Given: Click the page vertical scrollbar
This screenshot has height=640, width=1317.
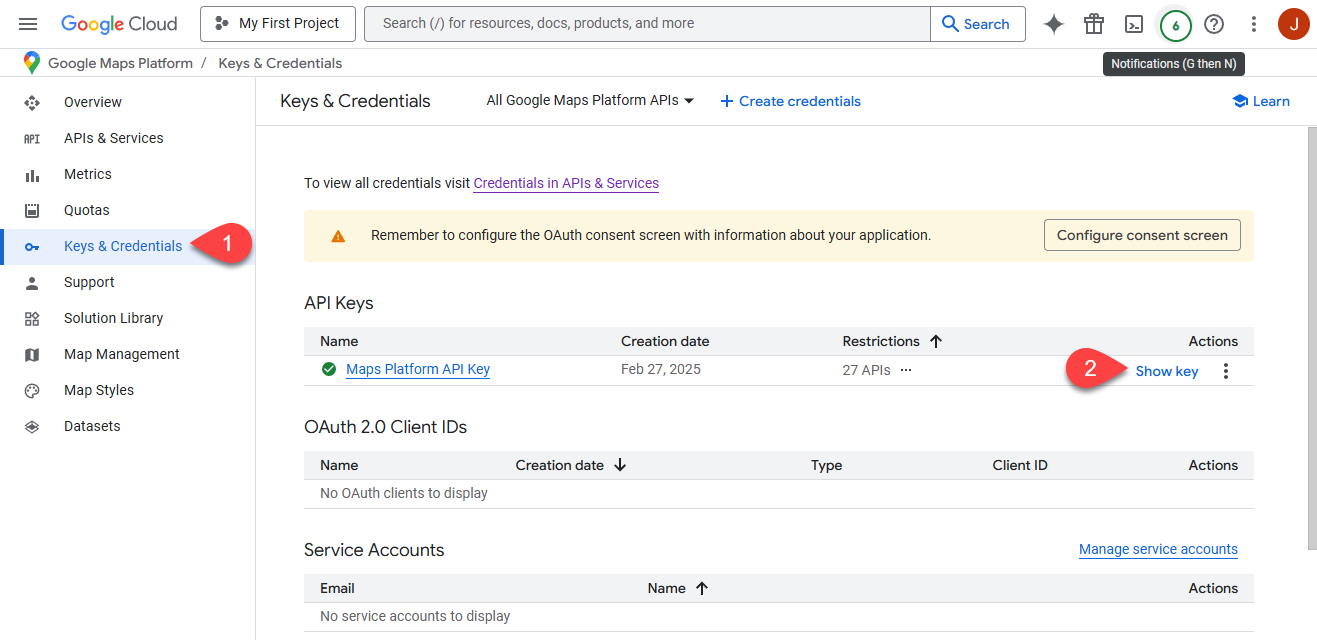Looking at the screenshot, I should click(x=1311, y=338).
